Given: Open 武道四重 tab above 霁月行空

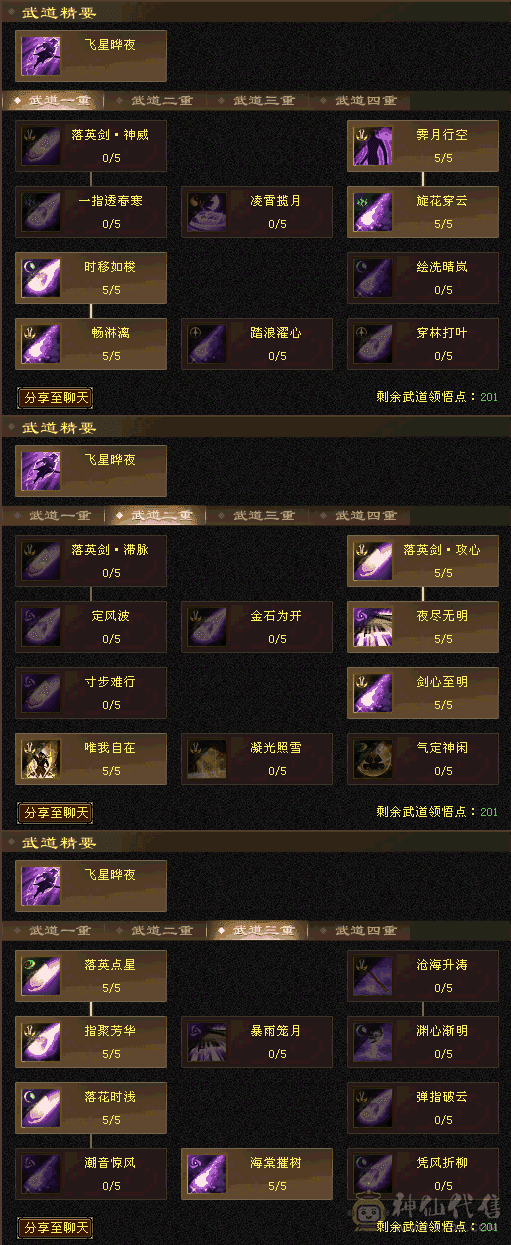Looking at the screenshot, I should click(x=364, y=101).
